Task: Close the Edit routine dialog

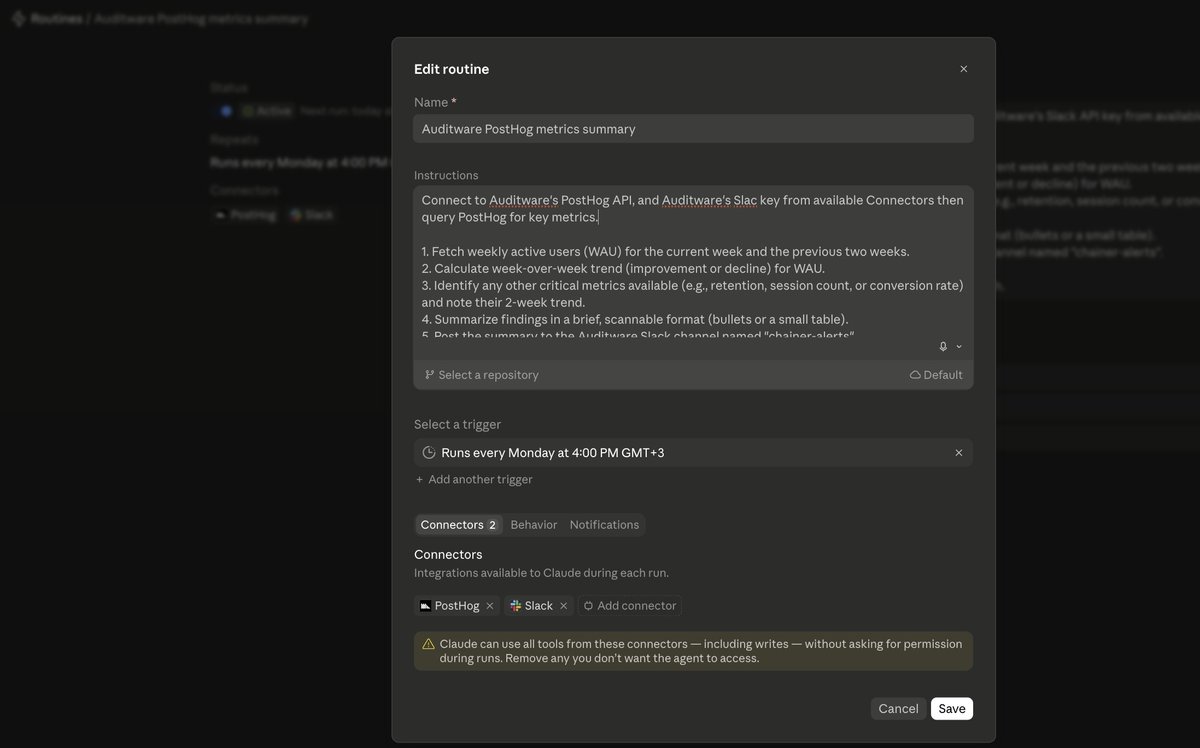Action: [964, 69]
